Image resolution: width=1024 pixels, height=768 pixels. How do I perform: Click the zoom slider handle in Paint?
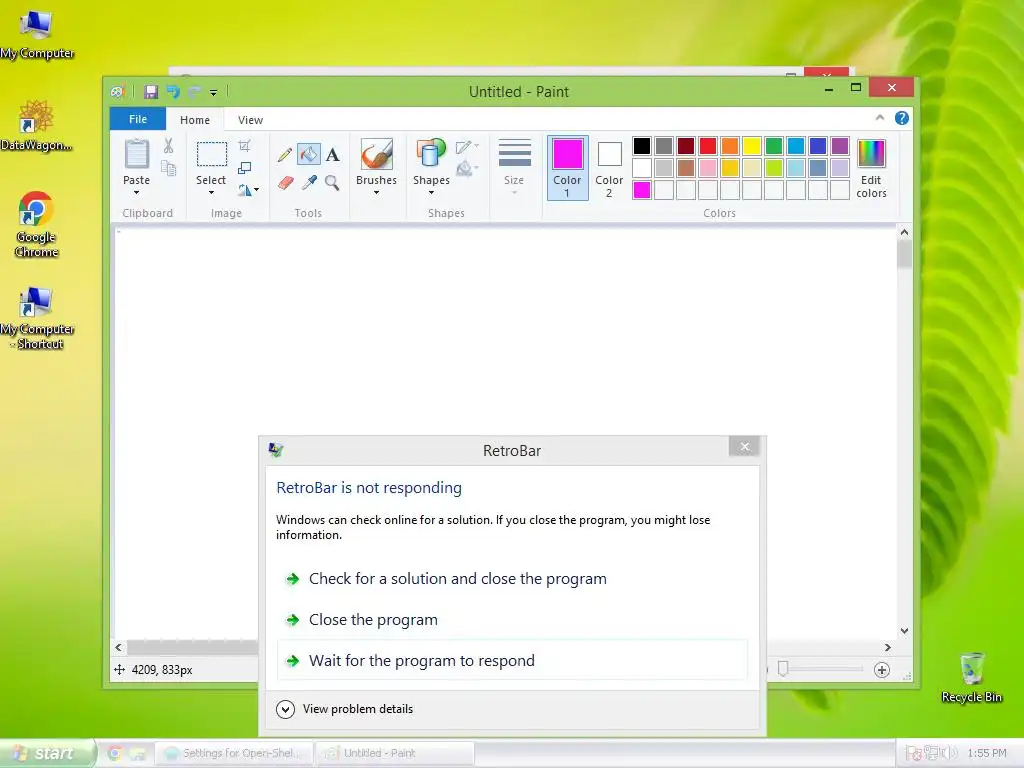783,669
